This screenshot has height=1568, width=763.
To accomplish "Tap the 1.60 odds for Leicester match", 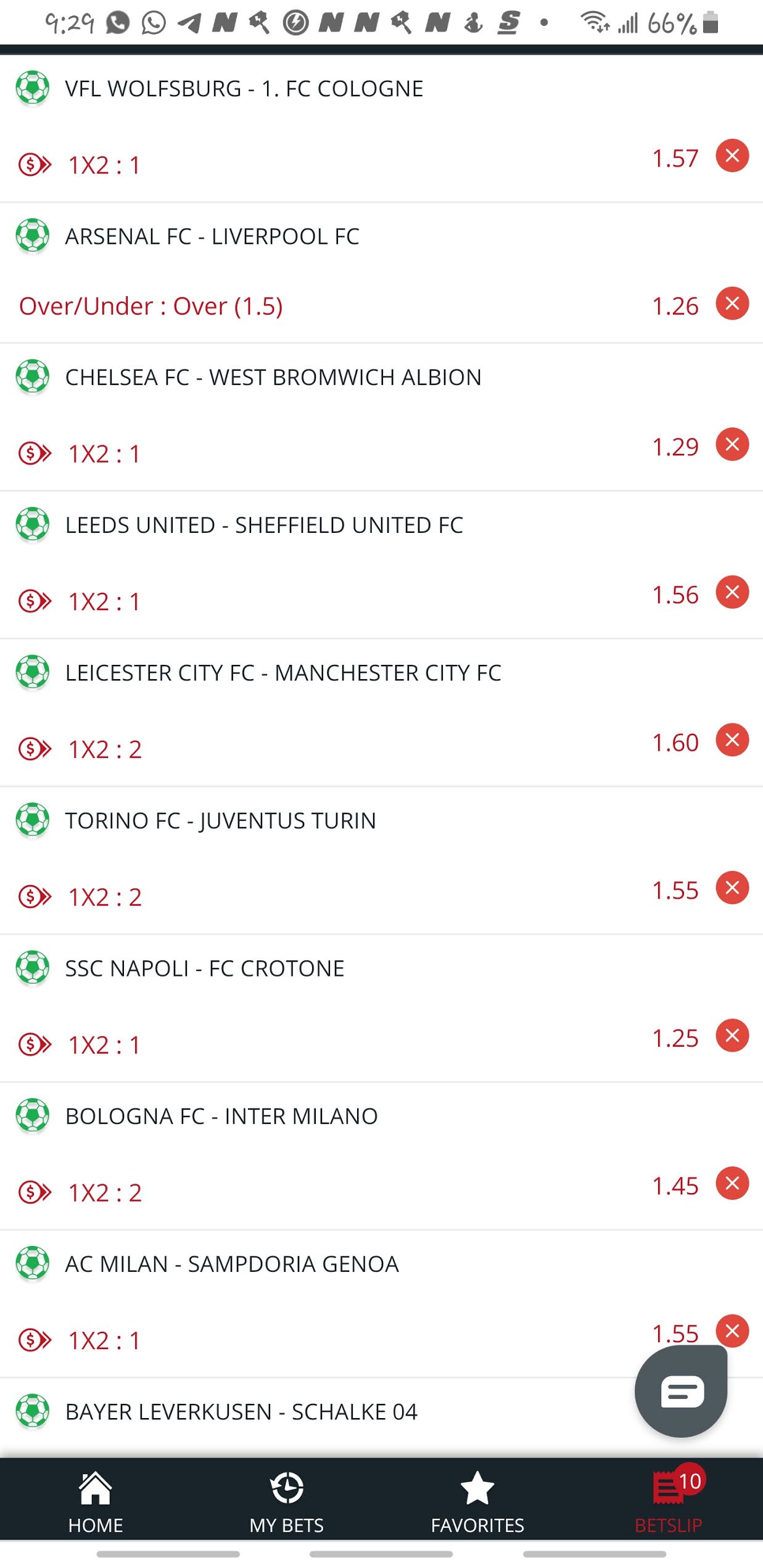I will pyautogui.click(x=675, y=743).
